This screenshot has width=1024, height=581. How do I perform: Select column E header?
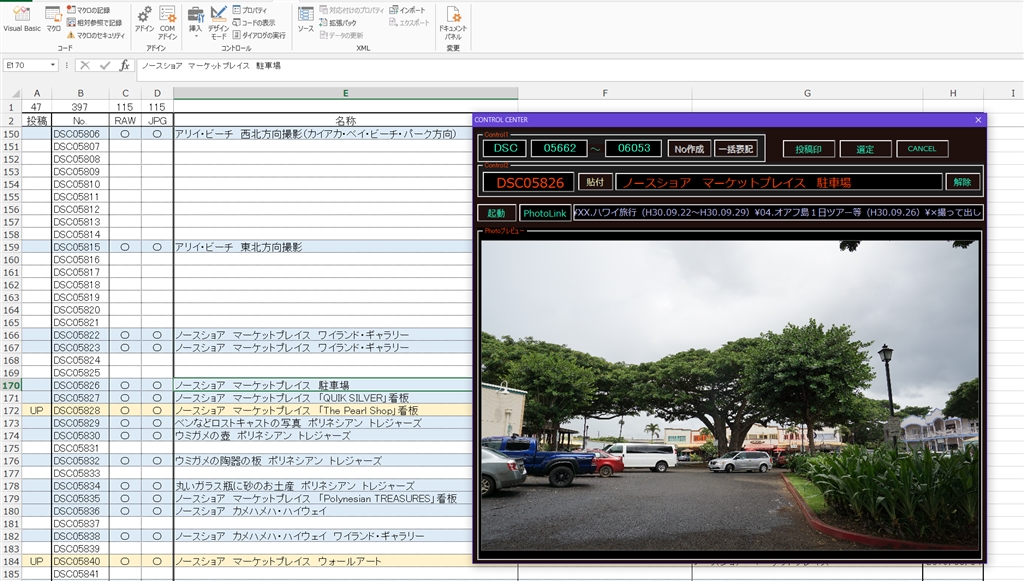point(345,93)
